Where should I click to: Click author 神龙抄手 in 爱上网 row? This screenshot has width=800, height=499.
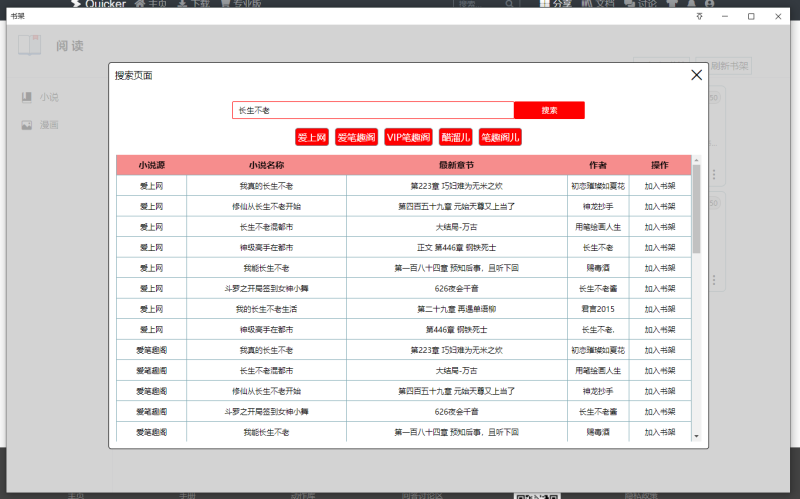598,207
